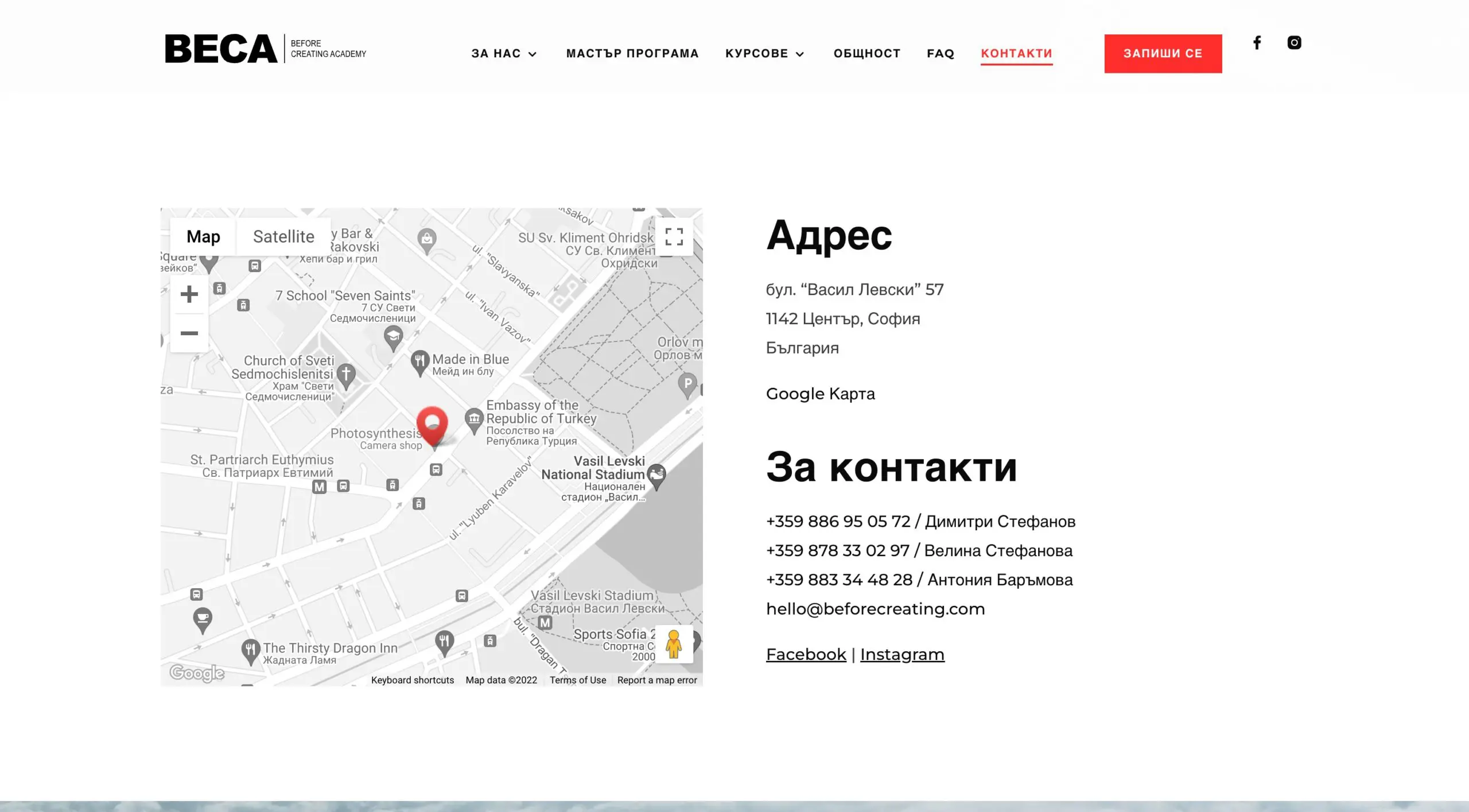
Task: Open the ОБЩНОСТ menu item
Action: click(867, 53)
